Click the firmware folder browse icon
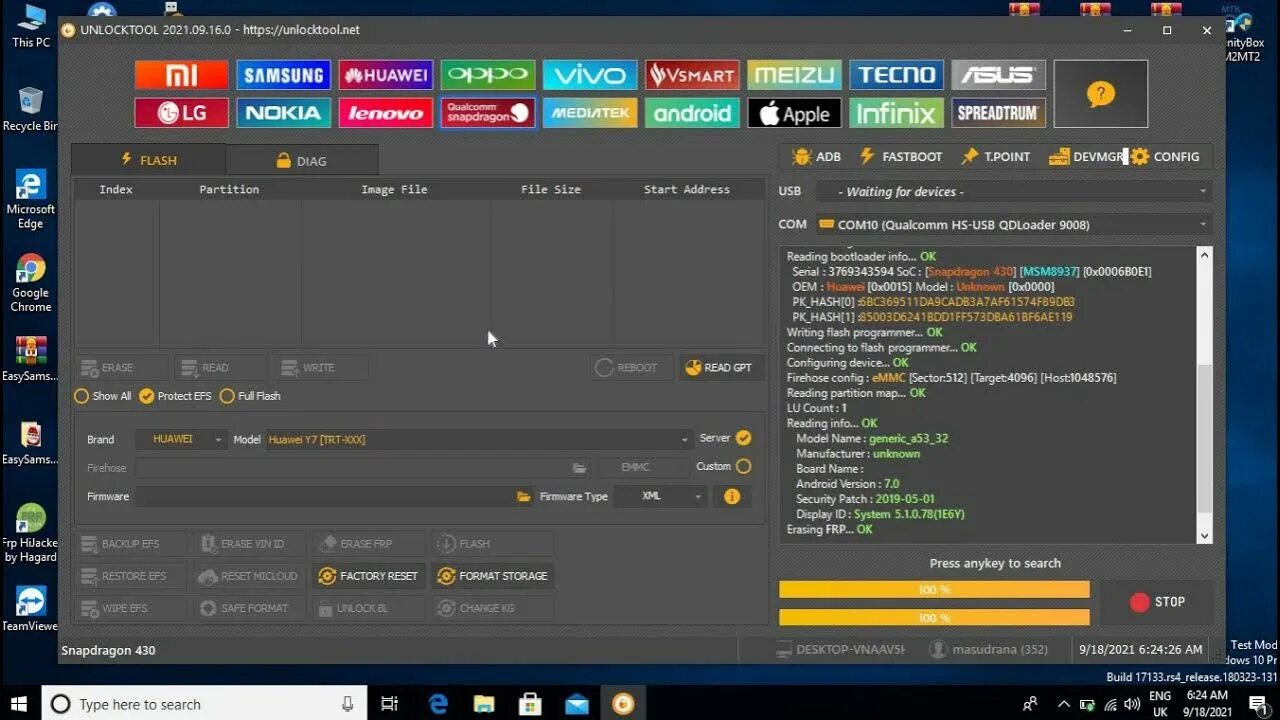Viewport: 1280px width, 720px height. pyautogui.click(x=523, y=497)
